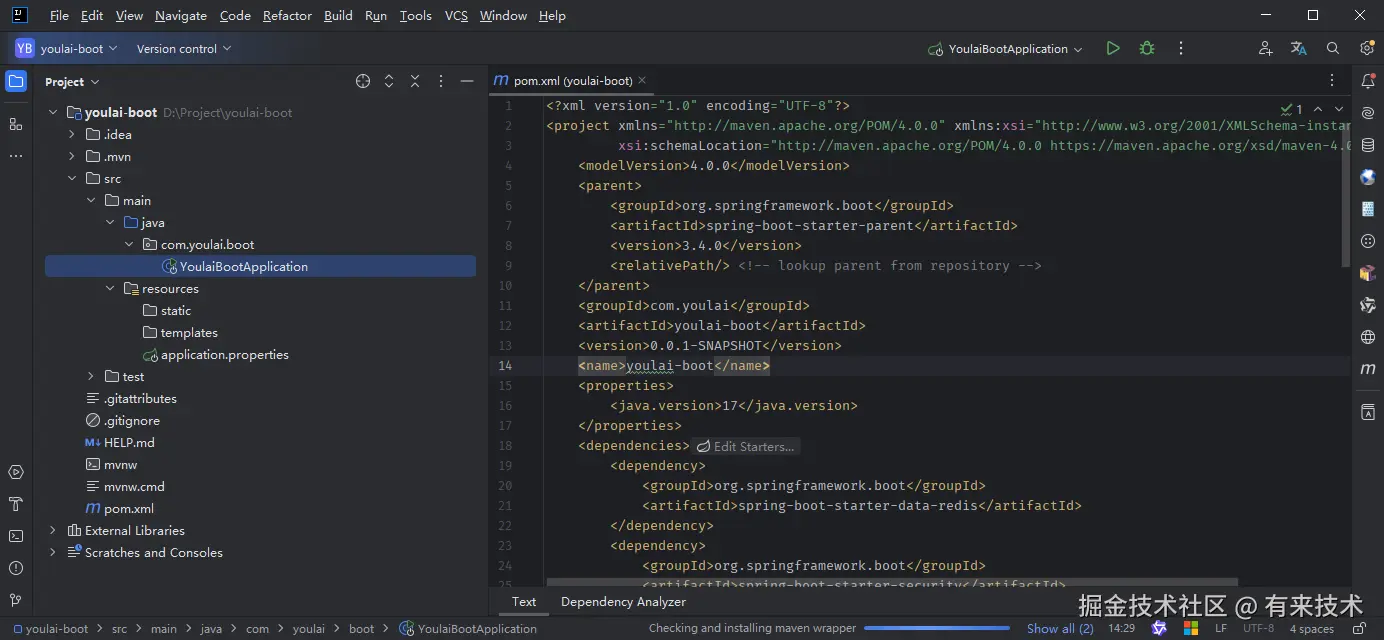Collapse the resources folder
Image resolution: width=1384 pixels, height=640 pixels.
pos(110,289)
